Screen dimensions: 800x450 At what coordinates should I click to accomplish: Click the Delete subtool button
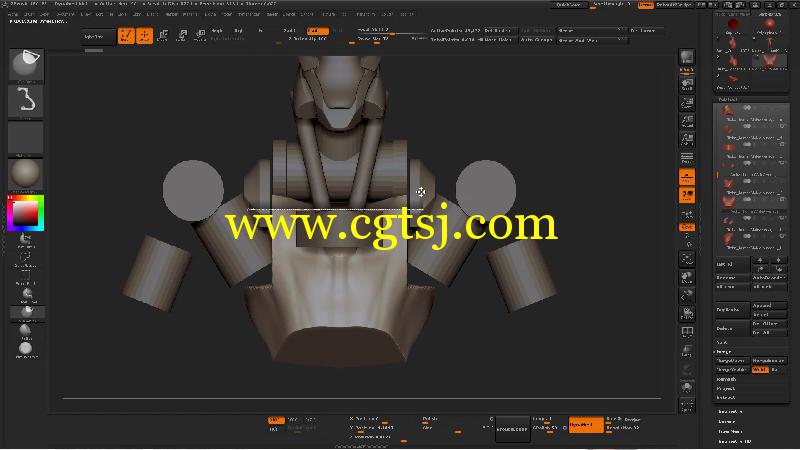(x=732, y=329)
